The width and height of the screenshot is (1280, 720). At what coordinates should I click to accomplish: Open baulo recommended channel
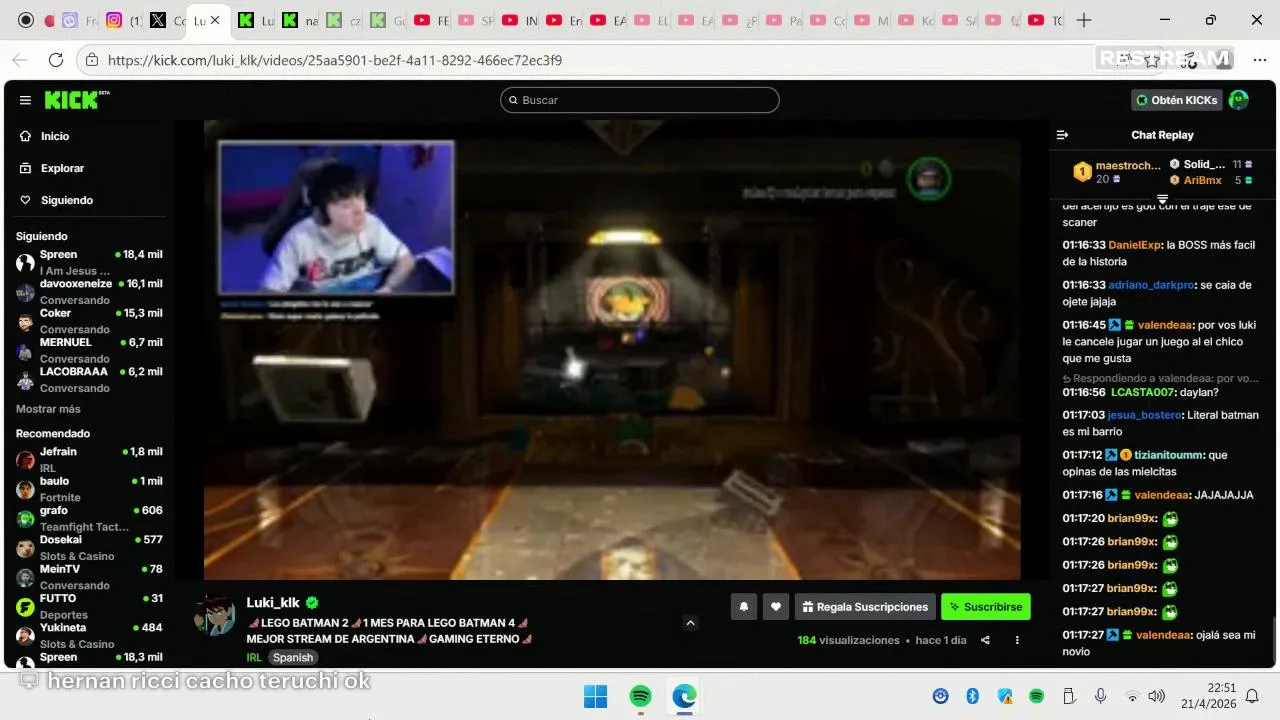(x=88, y=489)
